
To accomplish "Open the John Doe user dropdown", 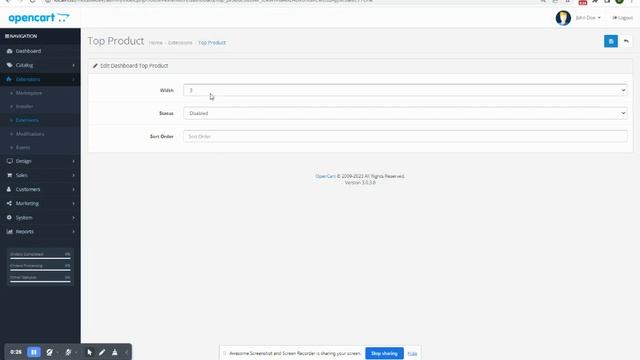I will (588, 18).
